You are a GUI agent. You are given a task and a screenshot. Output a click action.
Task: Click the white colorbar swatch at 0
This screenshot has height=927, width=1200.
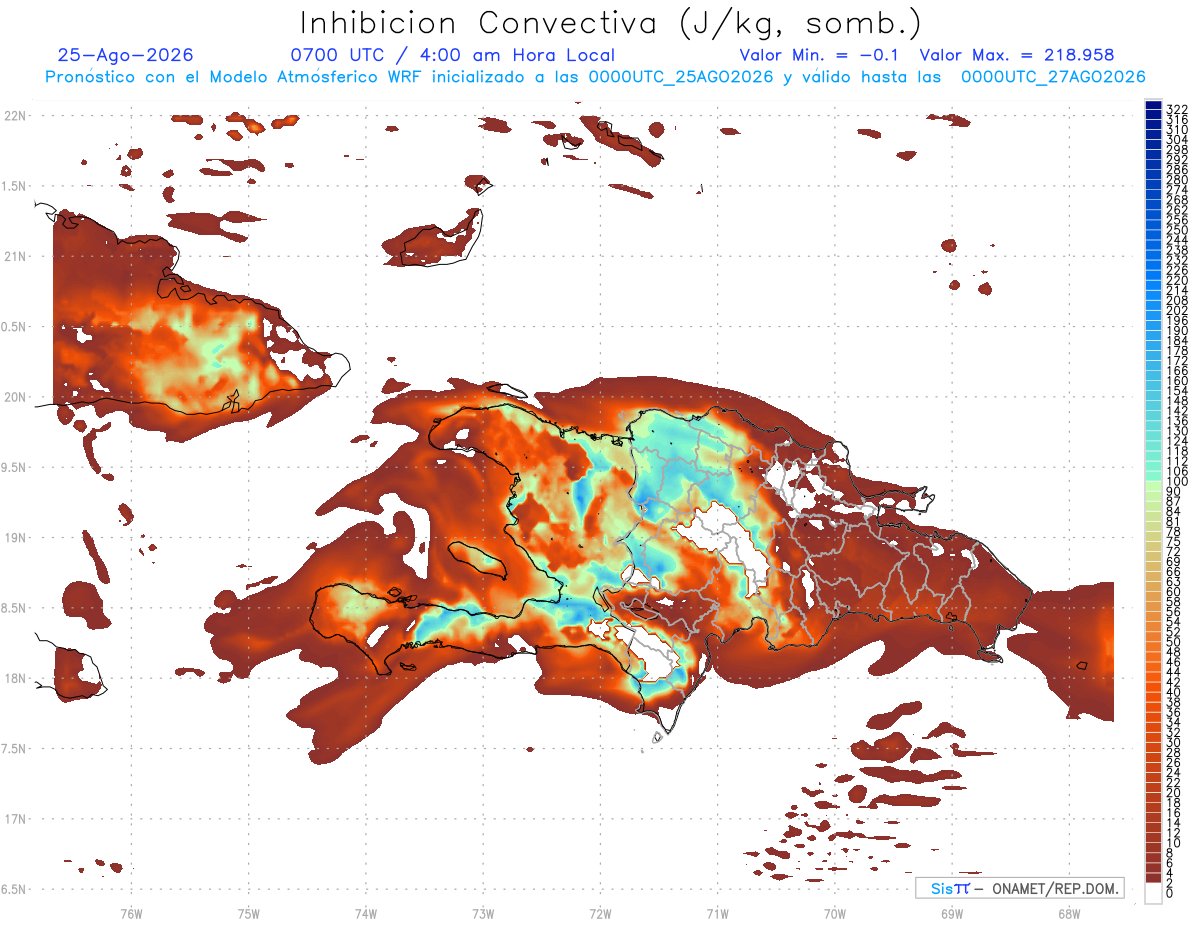1153,893
